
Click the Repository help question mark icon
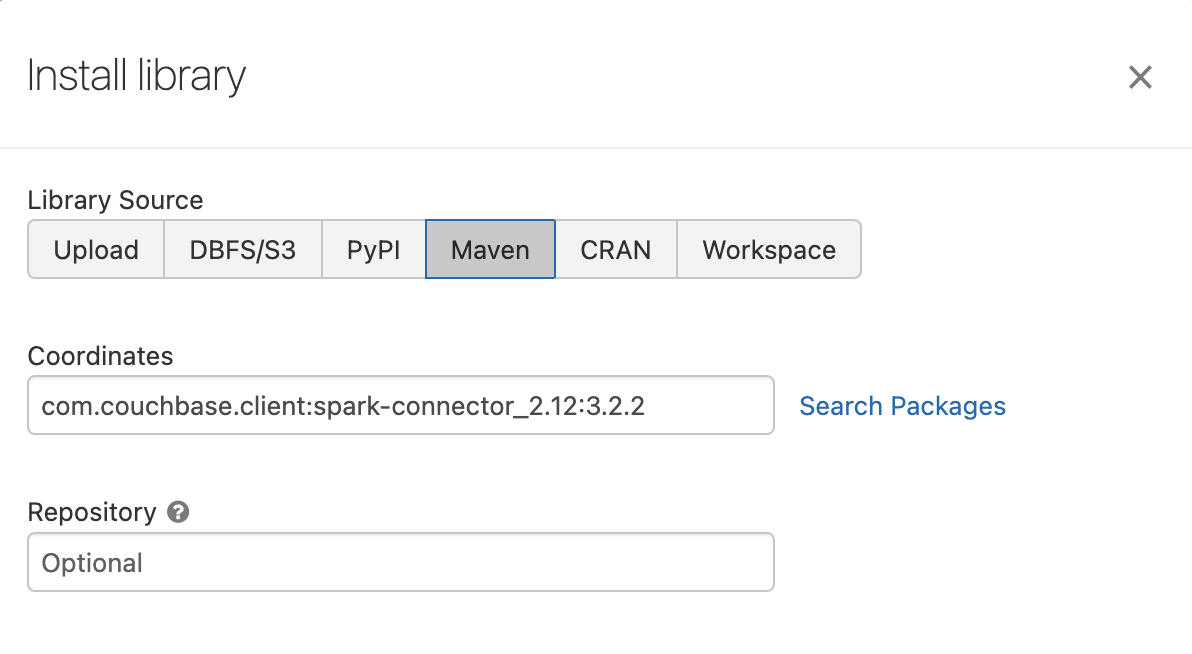tap(177, 512)
